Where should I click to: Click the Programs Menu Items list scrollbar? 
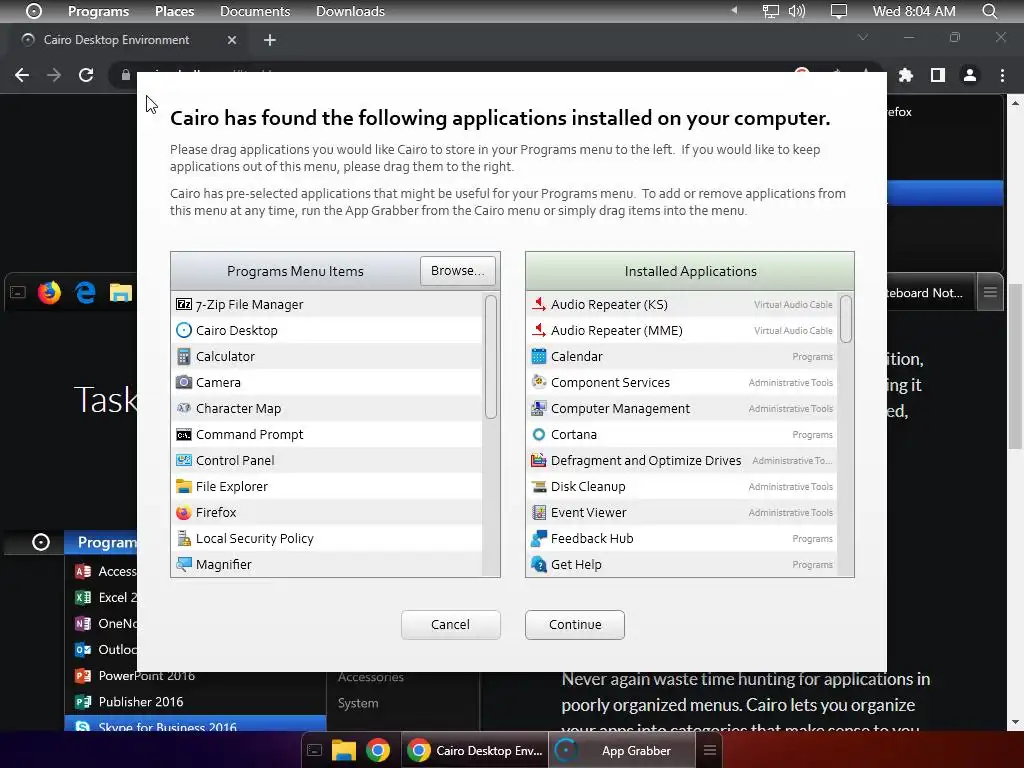click(x=491, y=357)
